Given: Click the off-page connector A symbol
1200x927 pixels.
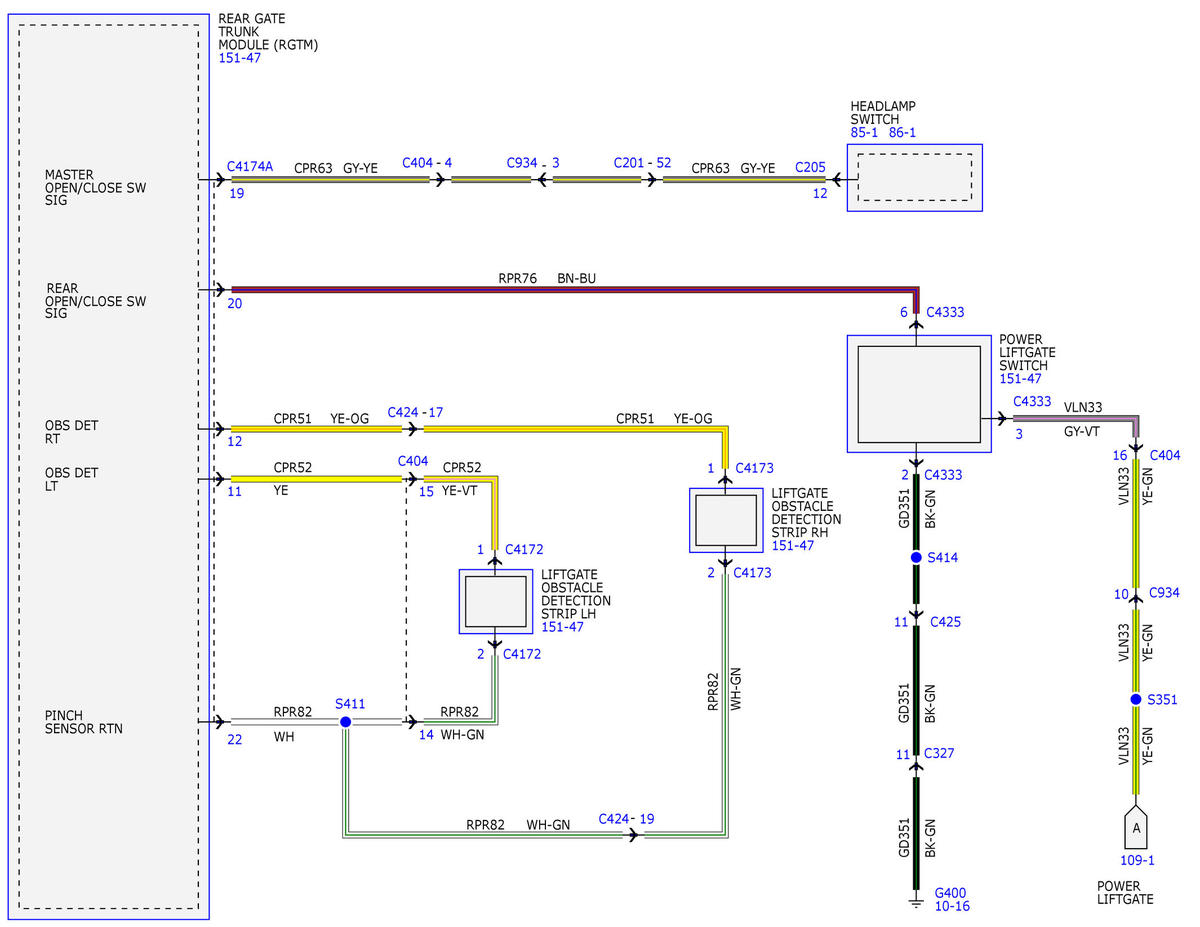Looking at the screenshot, I should click(1136, 826).
